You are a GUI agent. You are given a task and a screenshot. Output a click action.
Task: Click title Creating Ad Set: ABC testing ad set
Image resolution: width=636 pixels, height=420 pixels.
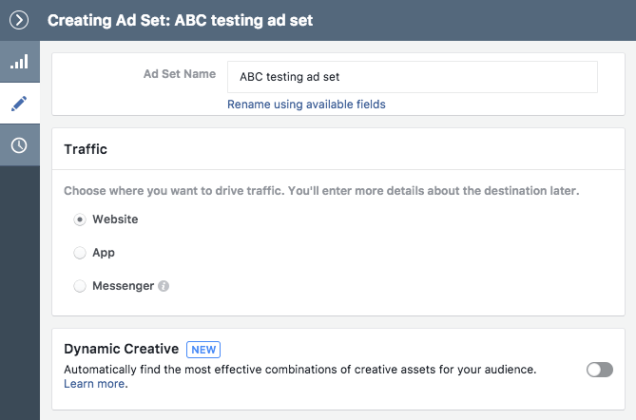point(180,20)
